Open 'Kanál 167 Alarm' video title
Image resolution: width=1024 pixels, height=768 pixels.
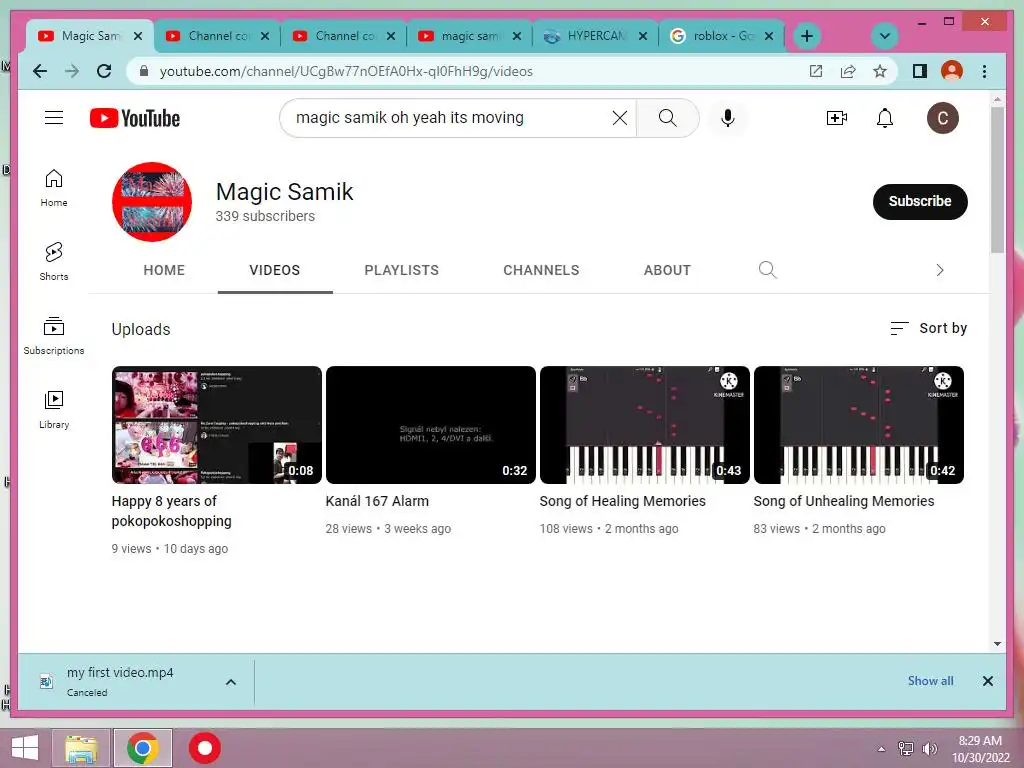point(377,501)
